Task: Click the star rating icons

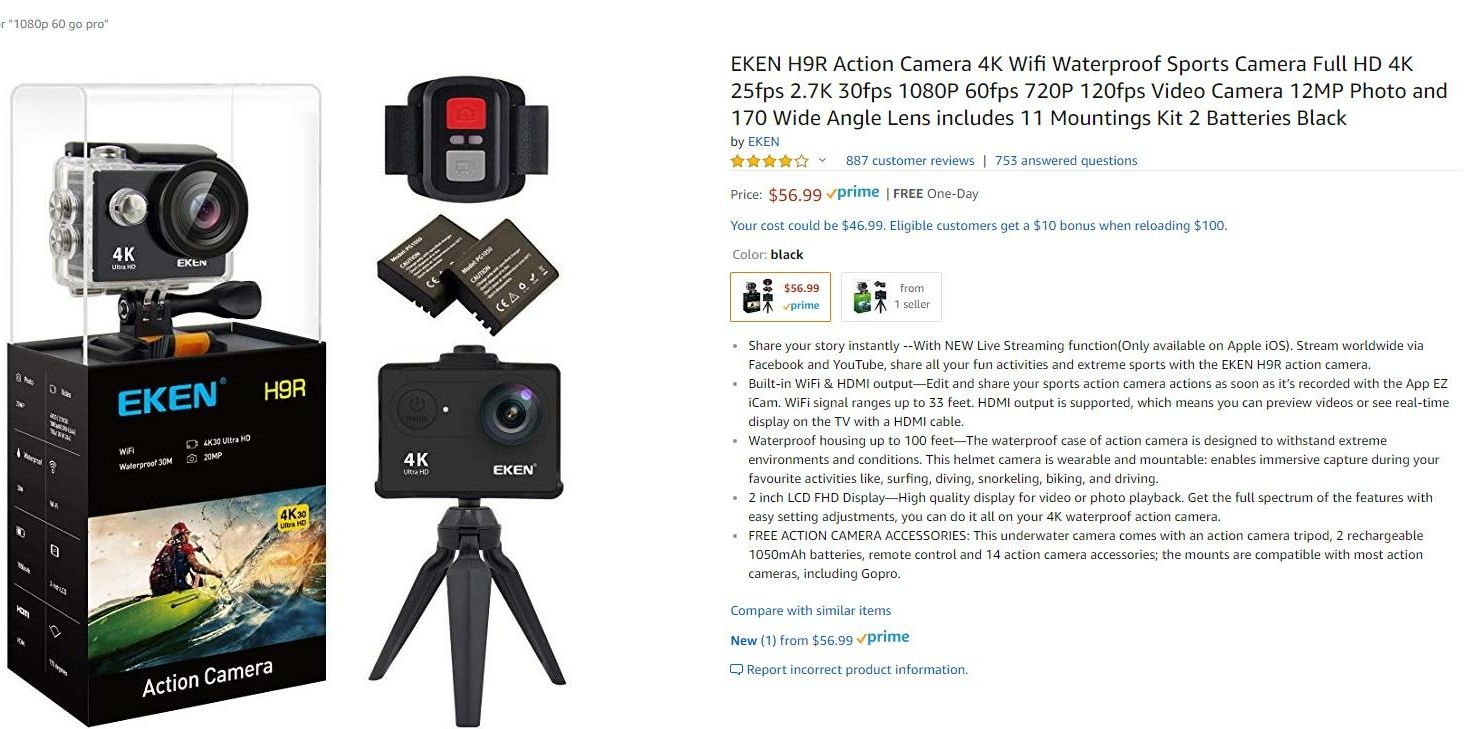Action: pyautogui.click(x=770, y=161)
